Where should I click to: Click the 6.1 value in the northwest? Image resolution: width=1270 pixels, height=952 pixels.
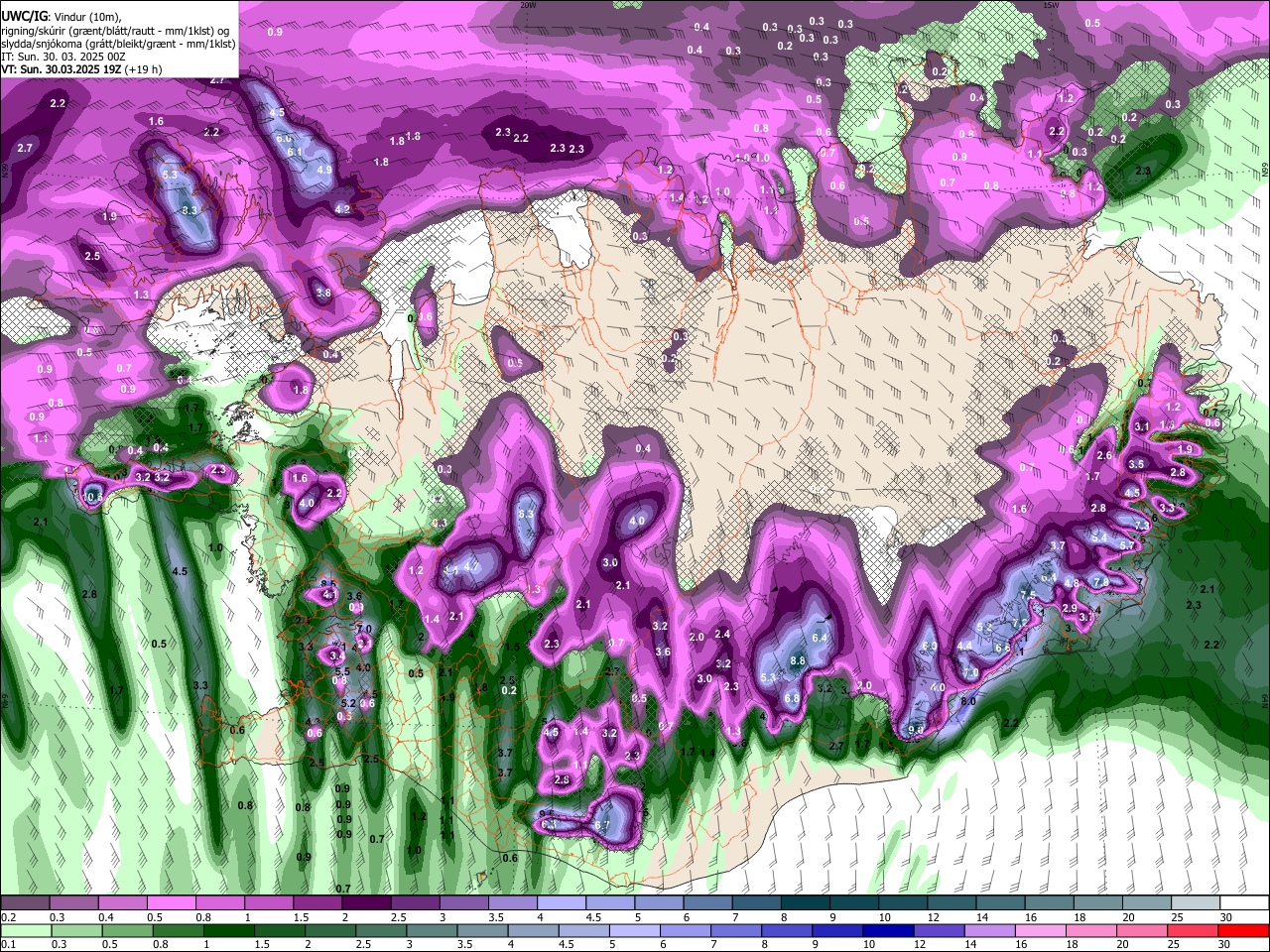pos(295,152)
